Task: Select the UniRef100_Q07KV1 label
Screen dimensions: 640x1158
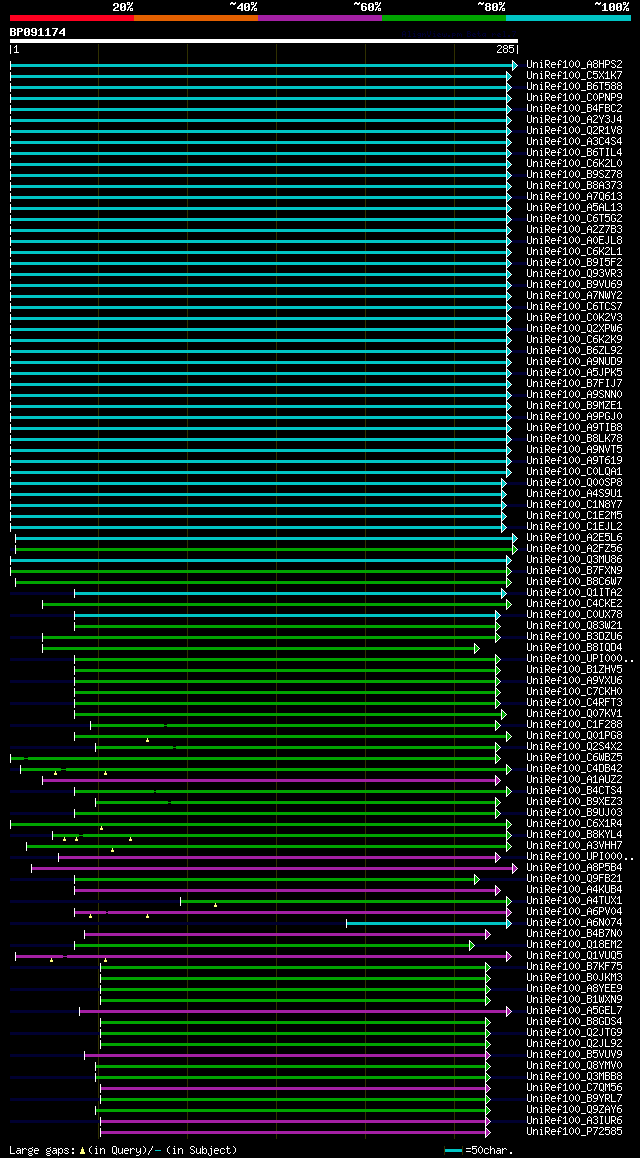Action: pos(574,713)
